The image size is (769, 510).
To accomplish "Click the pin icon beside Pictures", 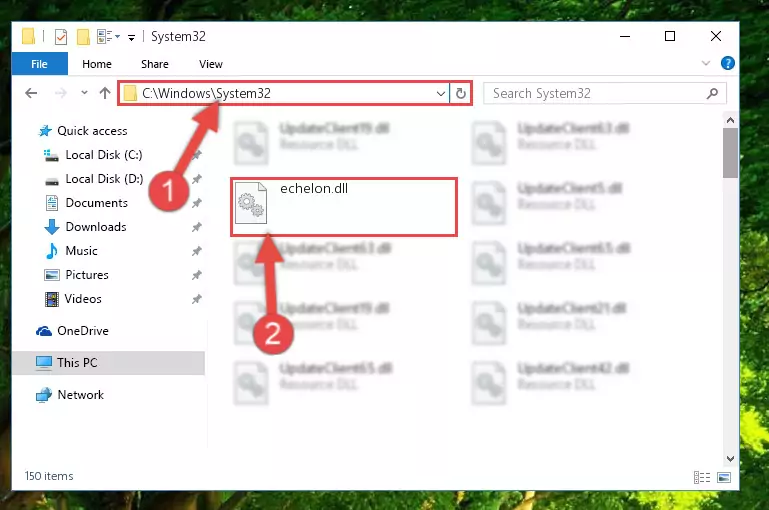I will [x=197, y=275].
